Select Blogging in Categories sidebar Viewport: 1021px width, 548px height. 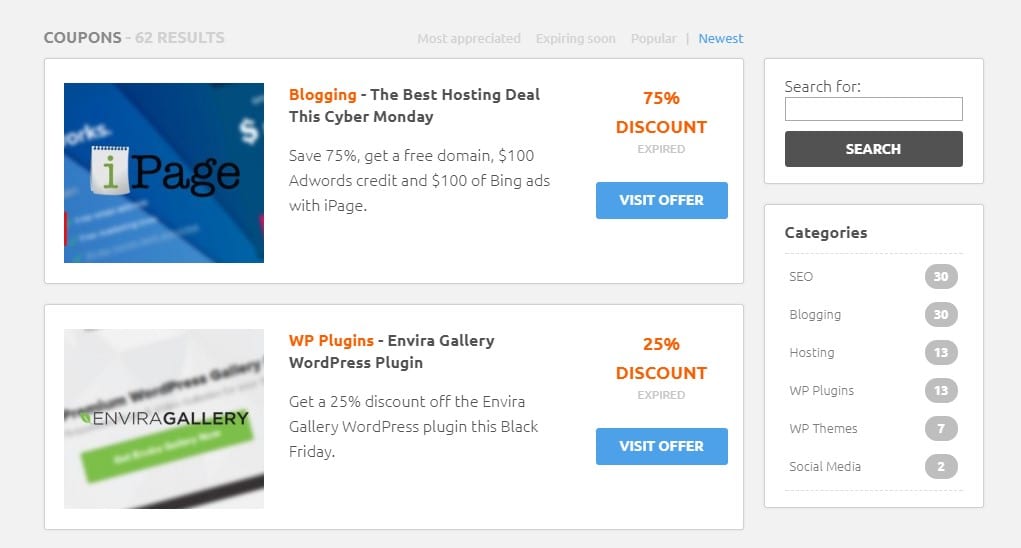coord(815,315)
